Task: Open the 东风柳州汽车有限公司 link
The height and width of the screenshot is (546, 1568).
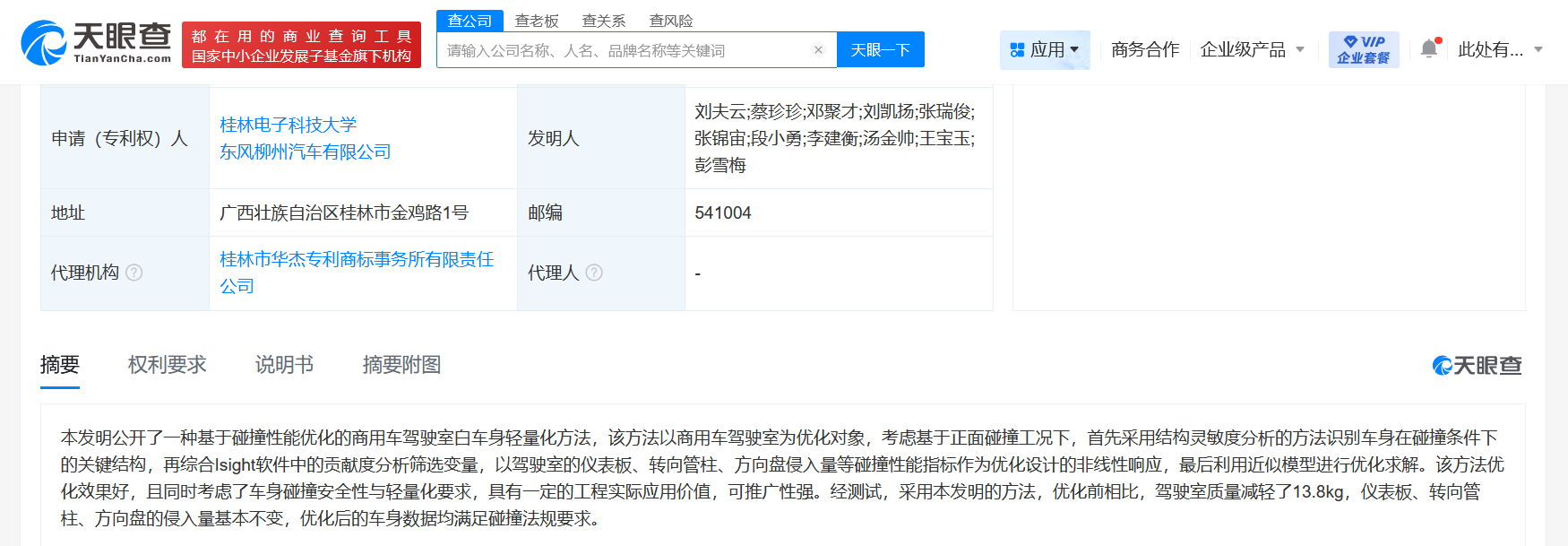Action: (306, 152)
